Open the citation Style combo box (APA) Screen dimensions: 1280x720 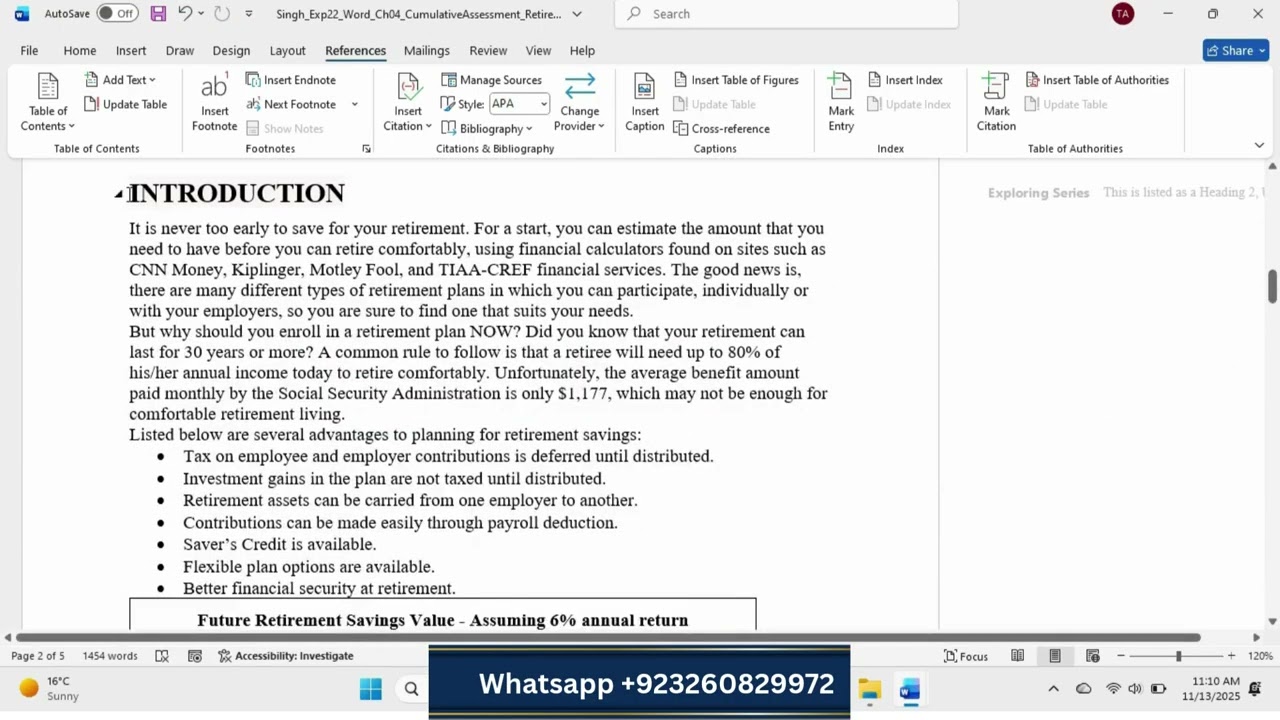click(519, 104)
